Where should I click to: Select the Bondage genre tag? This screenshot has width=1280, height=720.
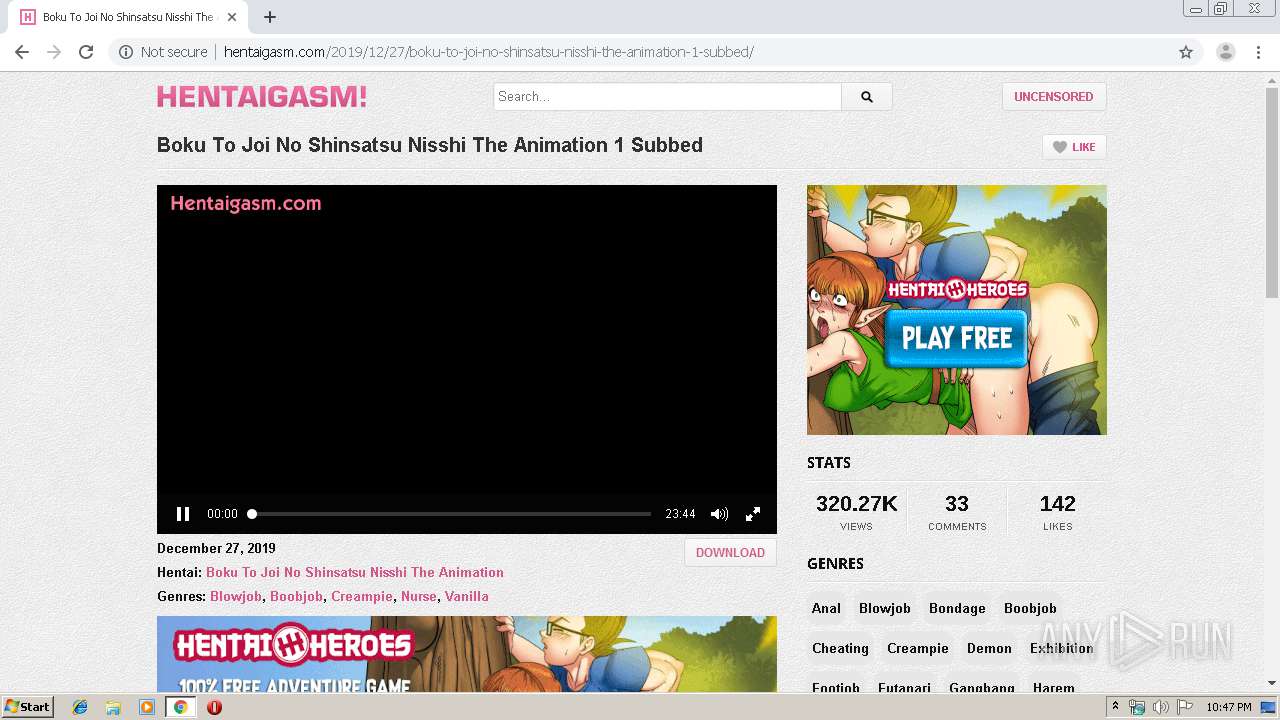pyautogui.click(x=957, y=608)
